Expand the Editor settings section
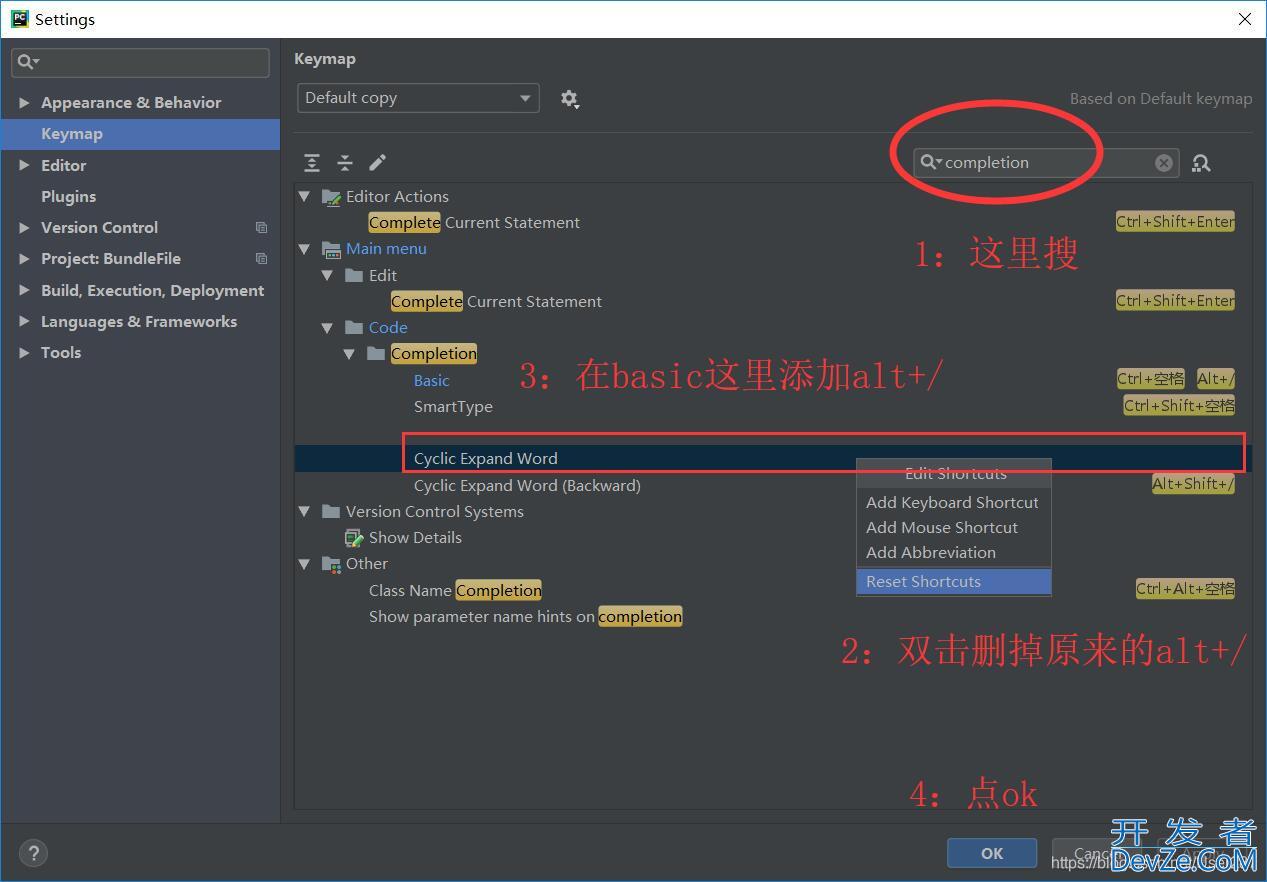Screen dimensions: 1267x882 [24, 165]
